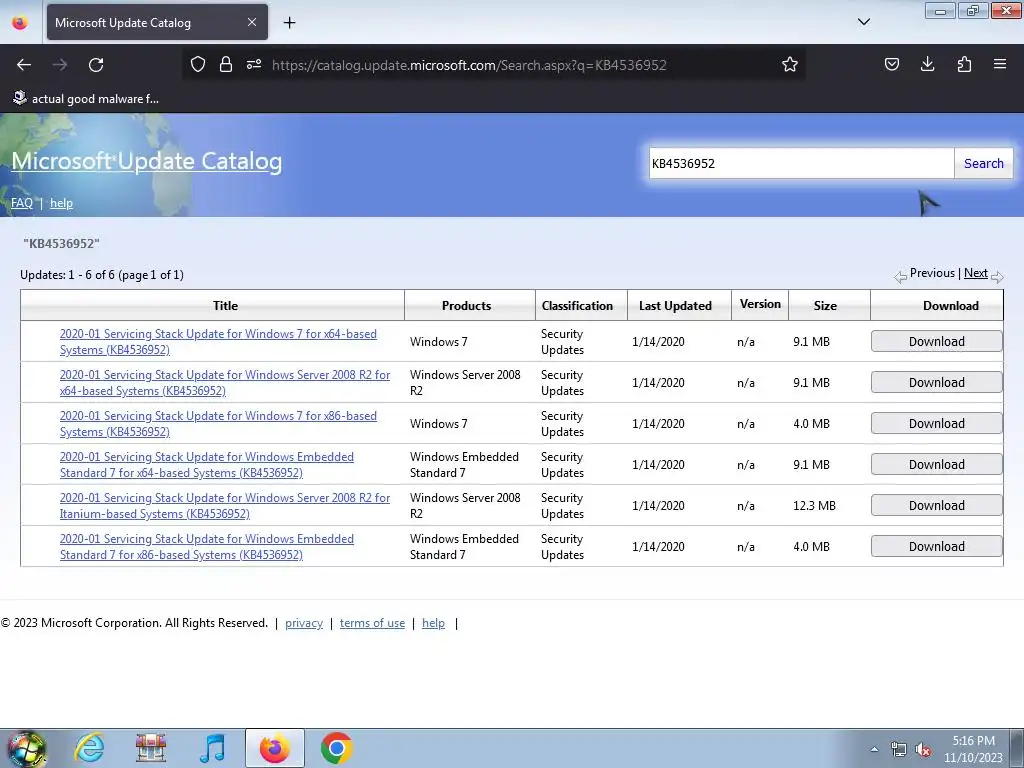Go to Next results page
Image resolution: width=1024 pixels, height=768 pixels.
(x=976, y=273)
